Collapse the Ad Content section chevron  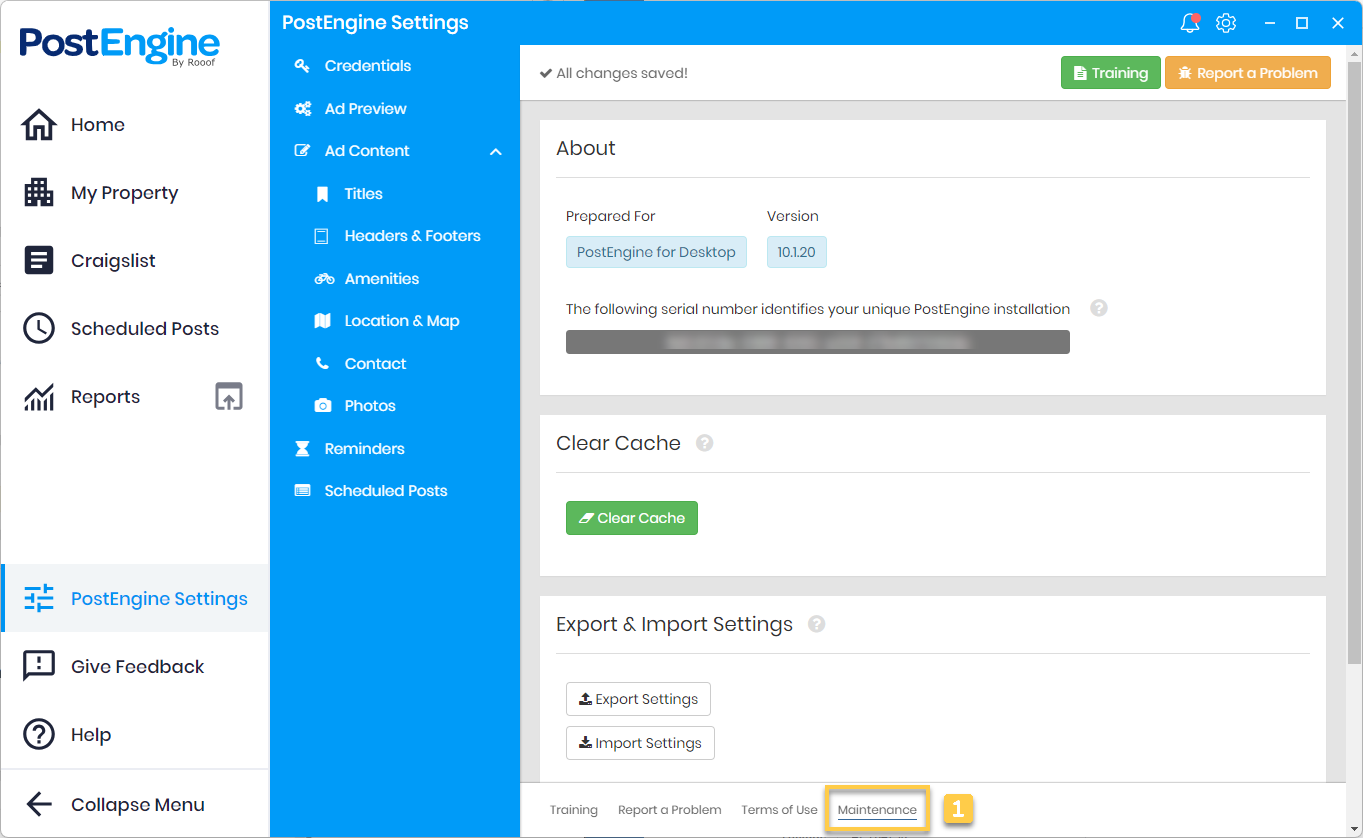click(x=496, y=151)
